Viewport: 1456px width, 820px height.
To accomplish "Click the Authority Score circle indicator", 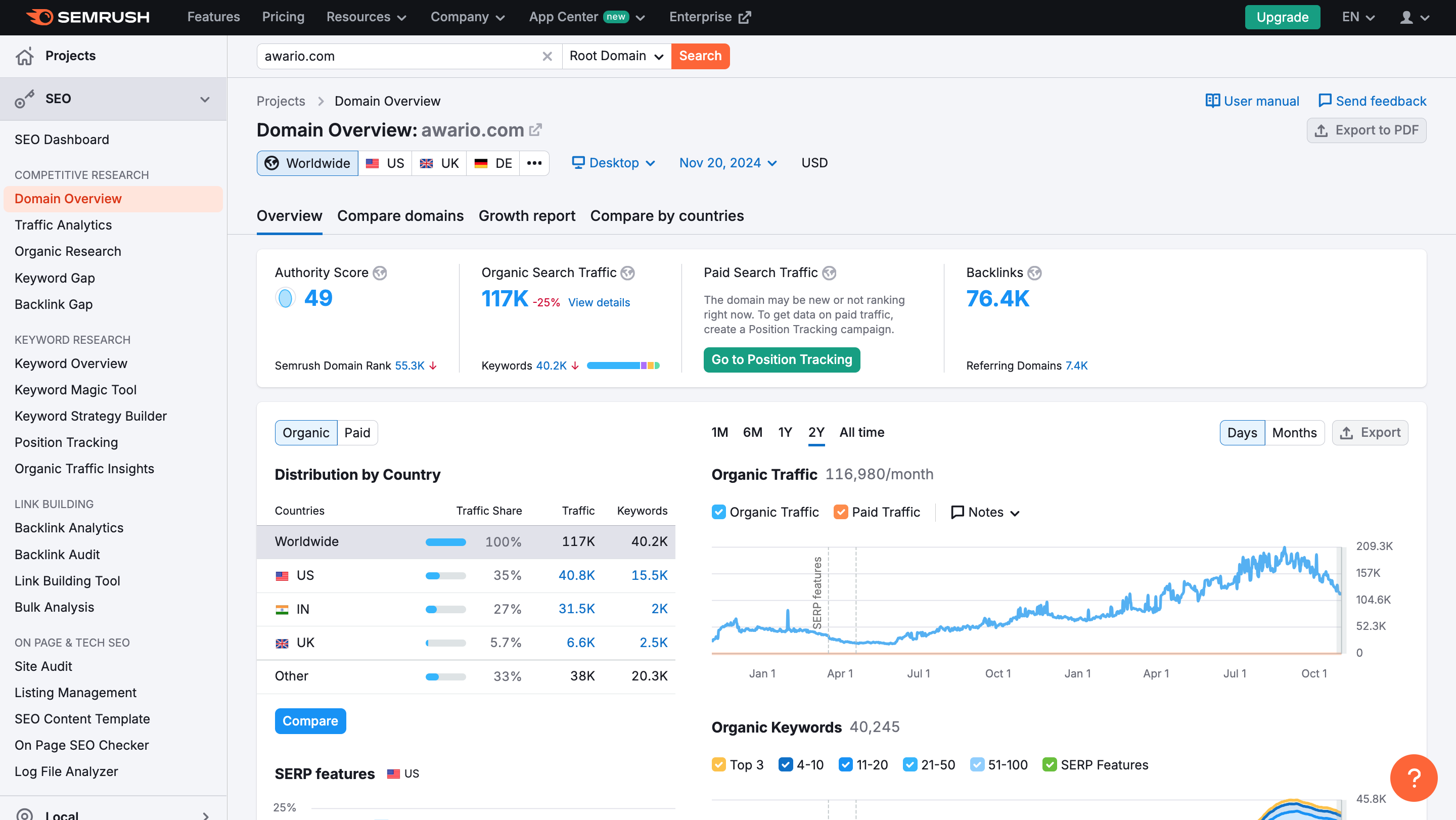I will (x=286, y=298).
